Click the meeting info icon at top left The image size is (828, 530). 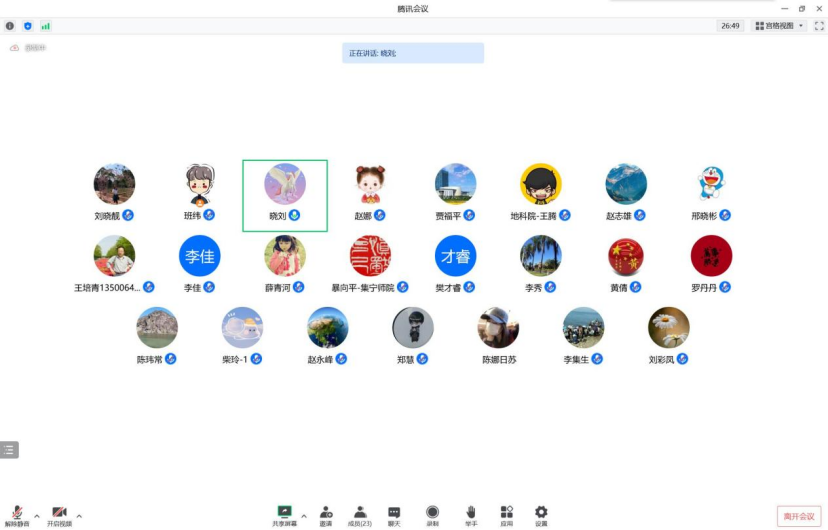pos(10,26)
